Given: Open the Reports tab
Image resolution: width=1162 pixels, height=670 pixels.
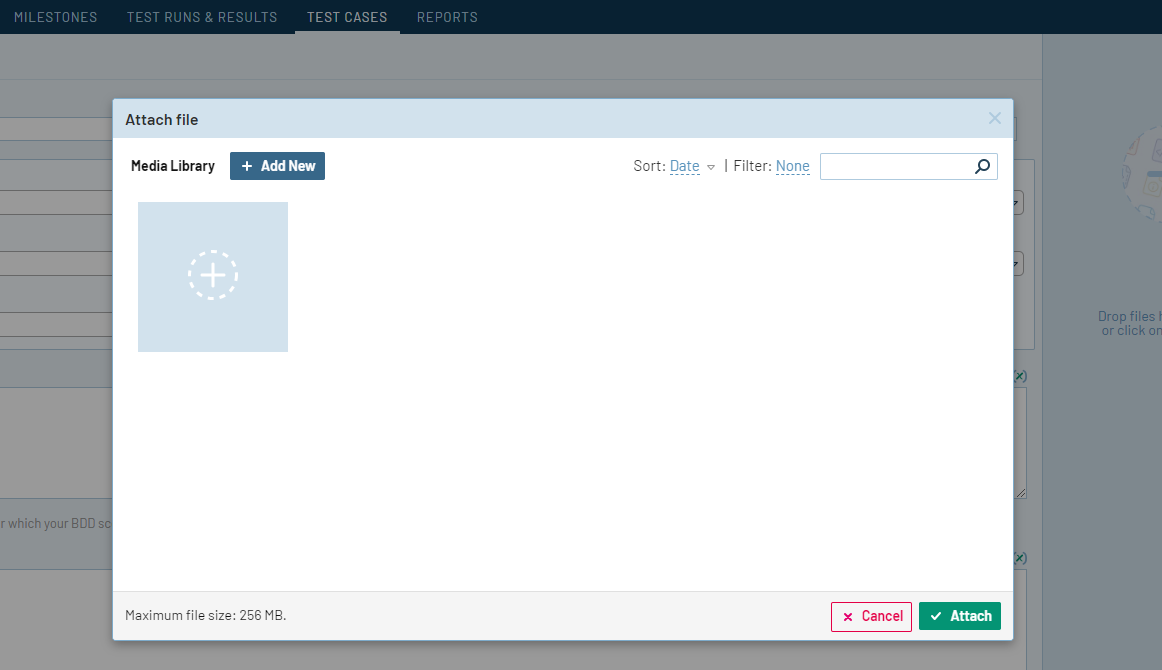Looking at the screenshot, I should point(447,17).
